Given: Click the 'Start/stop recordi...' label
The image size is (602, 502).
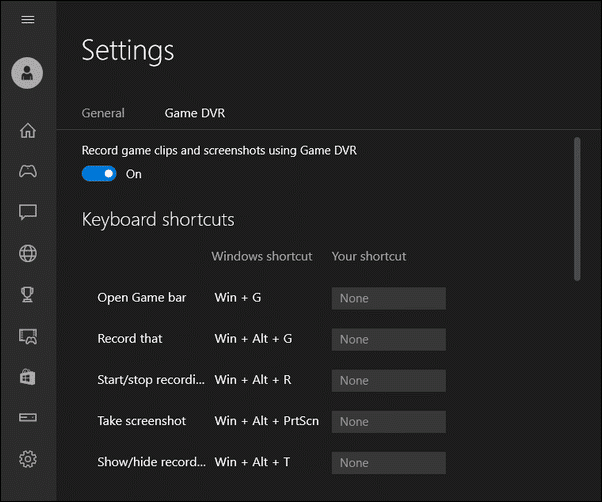Looking at the screenshot, I should pyautogui.click(x=151, y=380).
